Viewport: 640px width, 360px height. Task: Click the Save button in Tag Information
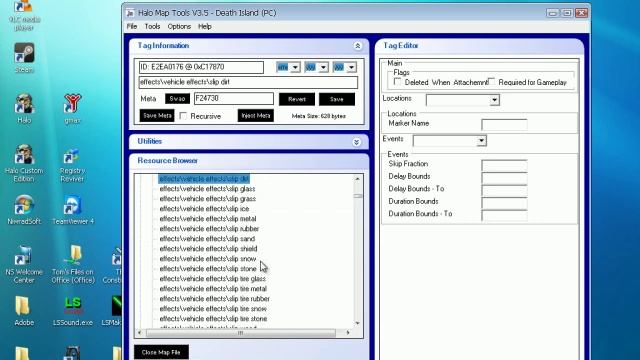point(337,99)
